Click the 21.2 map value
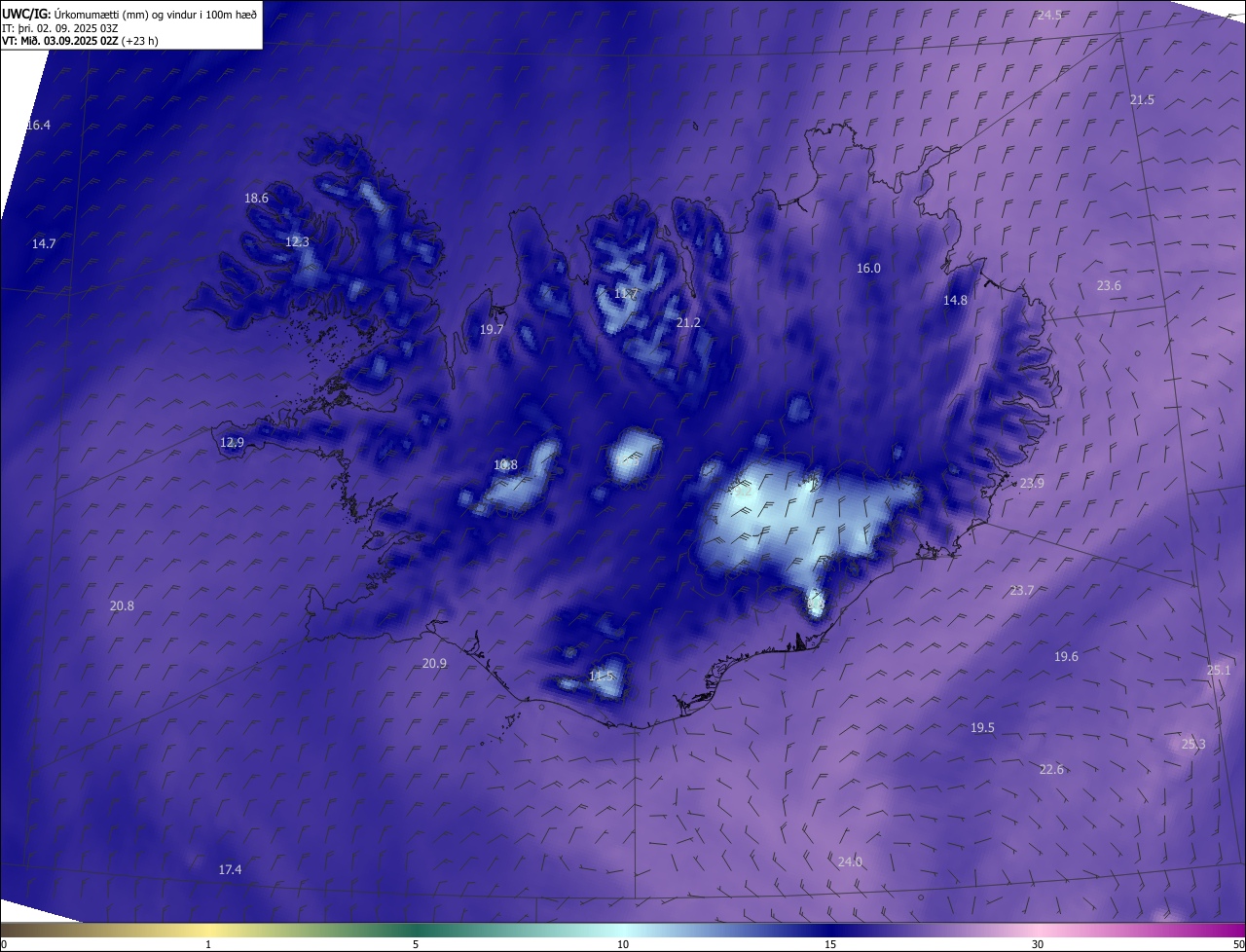Image resolution: width=1246 pixels, height=952 pixels. tap(688, 323)
